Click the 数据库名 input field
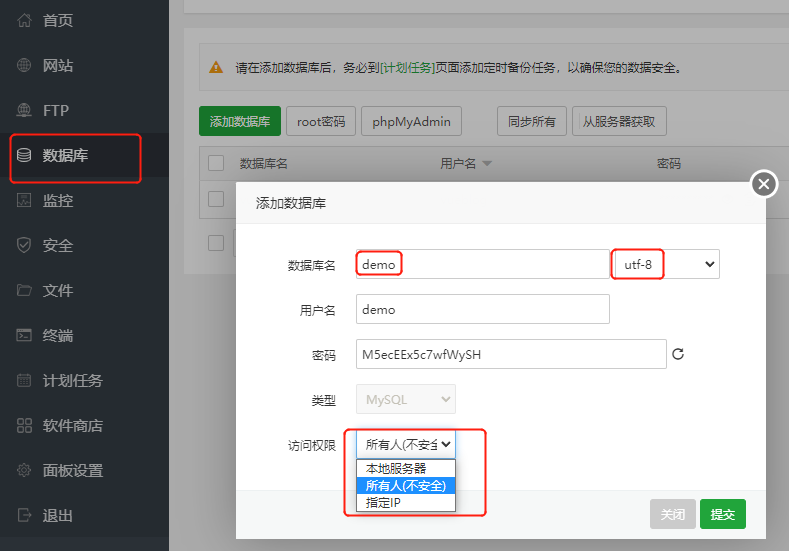 pyautogui.click(x=483, y=264)
